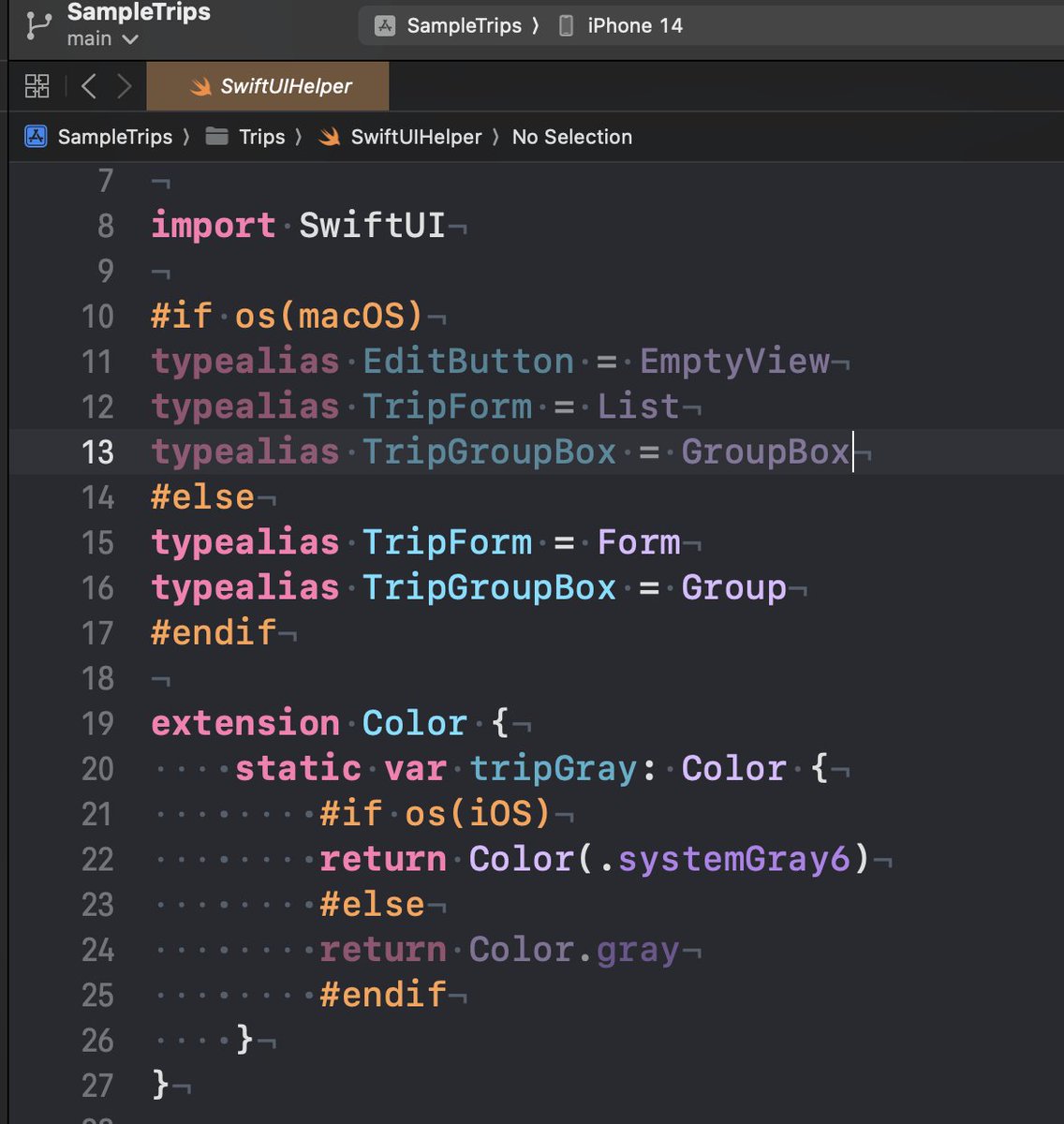
Task: Click the iPhone device icon
Action: (566, 25)
